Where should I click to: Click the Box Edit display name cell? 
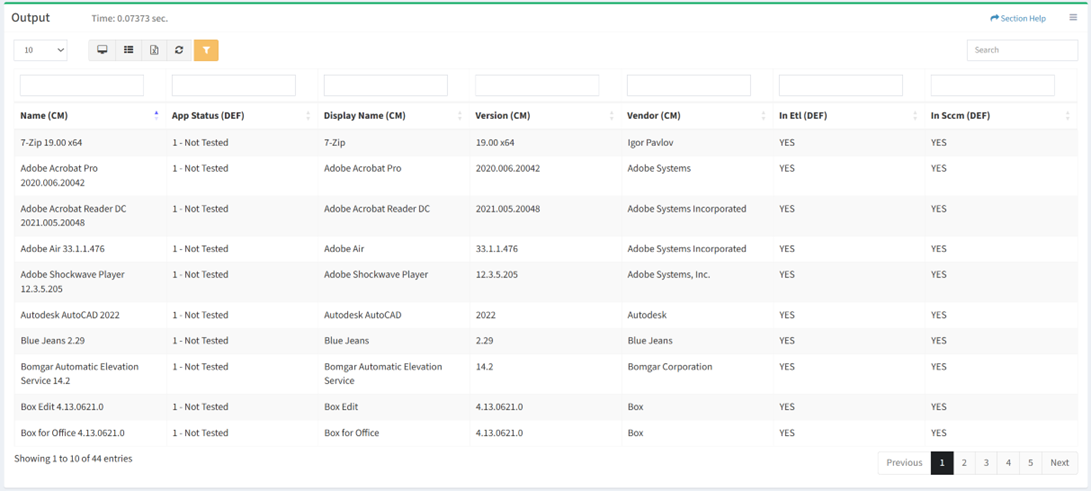pos(393,407)
